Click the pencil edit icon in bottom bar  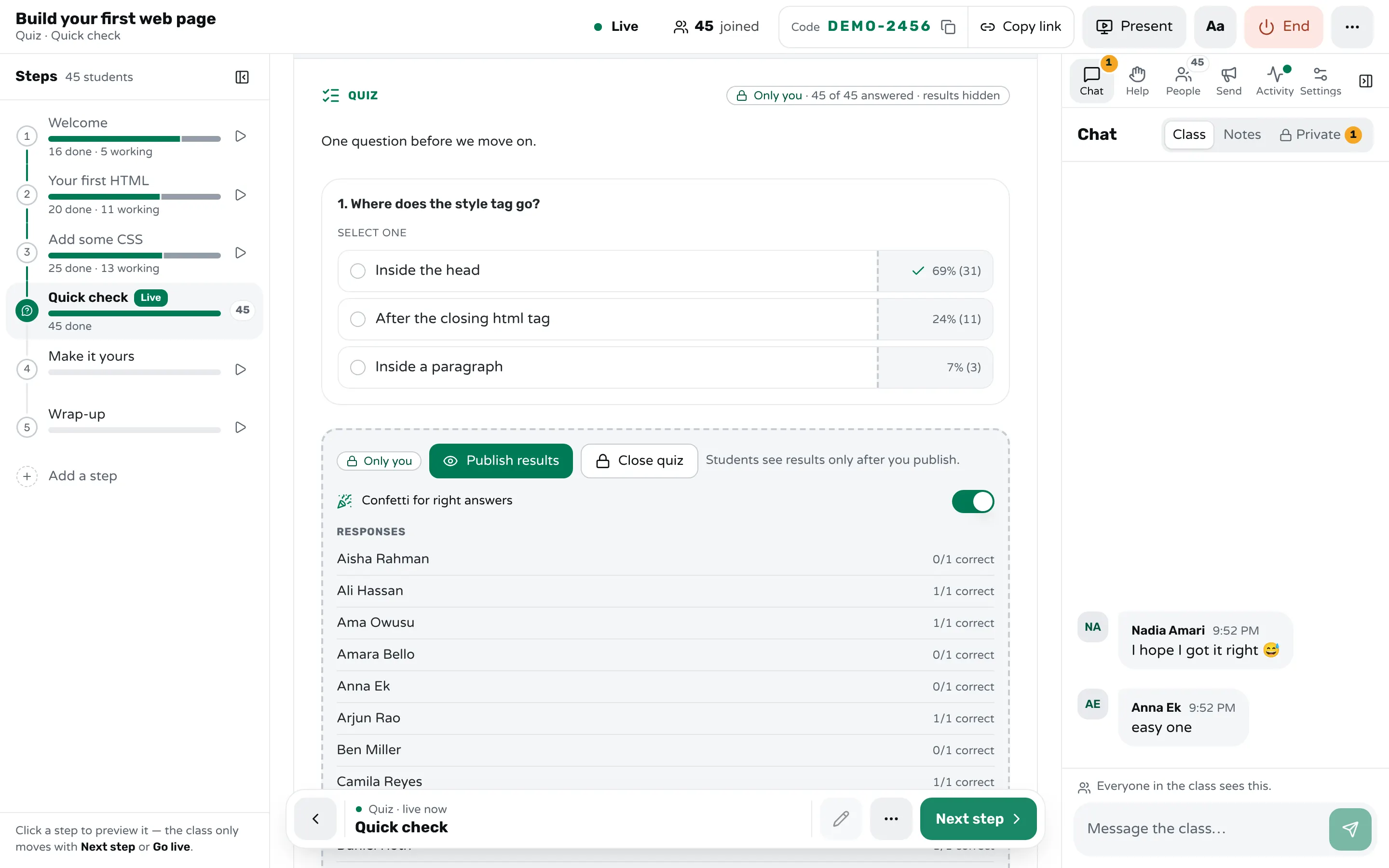click(x=841, y=819)
